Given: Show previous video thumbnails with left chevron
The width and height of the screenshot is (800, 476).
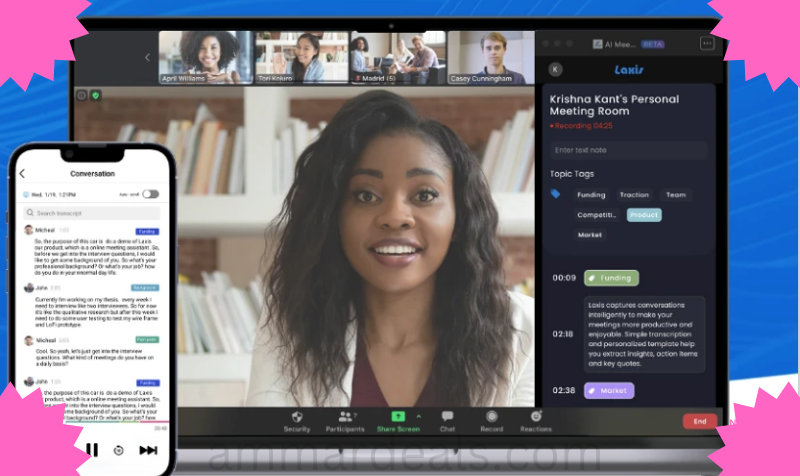Looking at the screenshot, I should coord(147,57).
